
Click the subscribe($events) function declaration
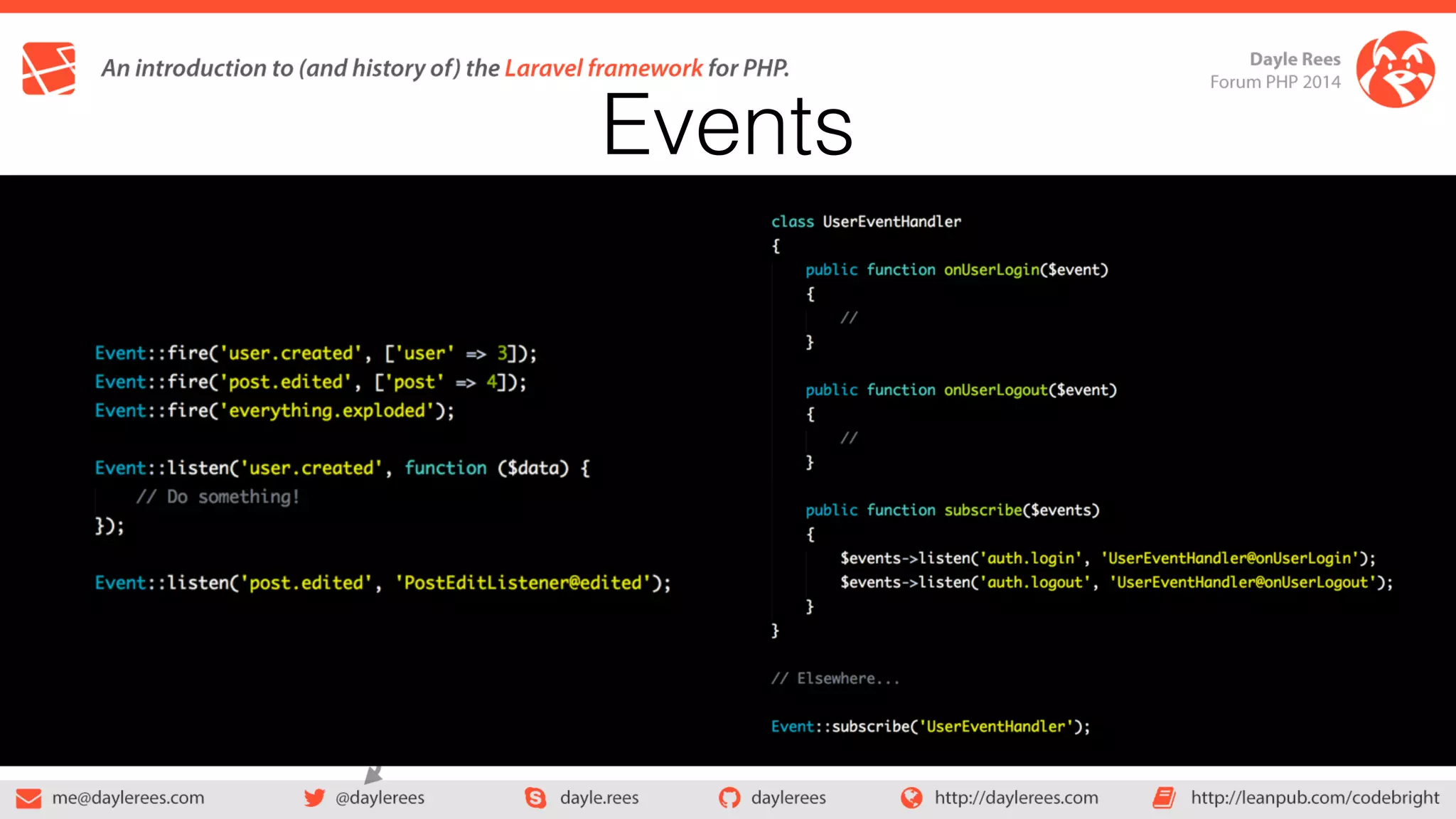953,510
